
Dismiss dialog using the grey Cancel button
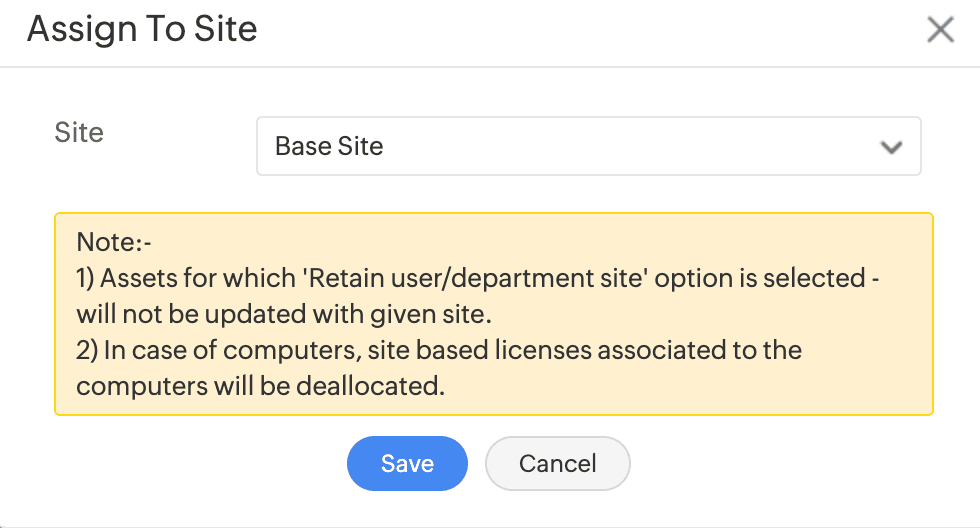pyautogui.click(x=557, y=464)
